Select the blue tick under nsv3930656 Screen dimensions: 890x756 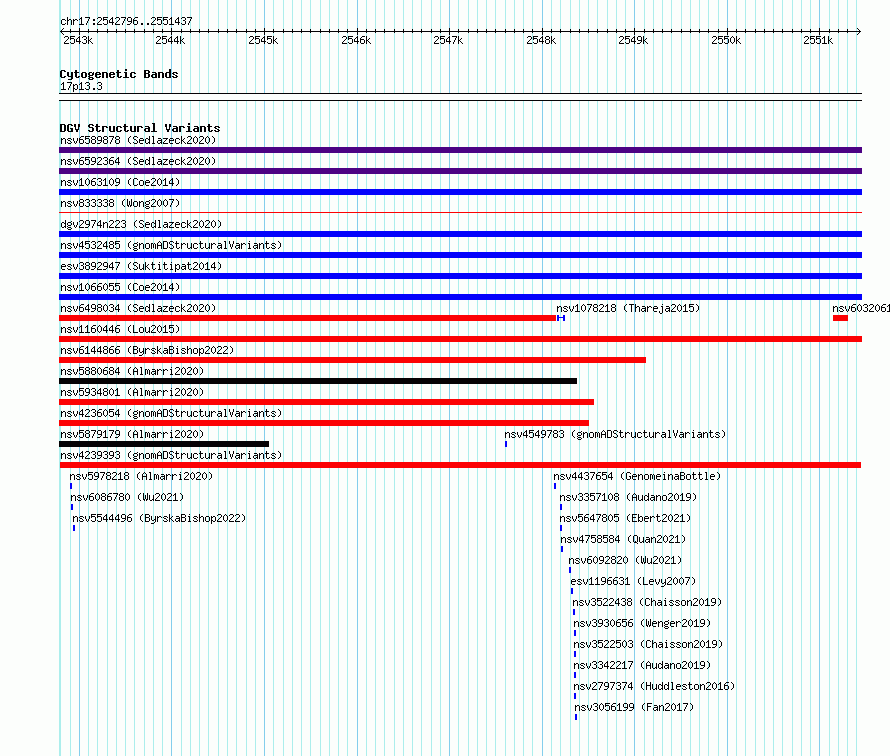(575, 633)
